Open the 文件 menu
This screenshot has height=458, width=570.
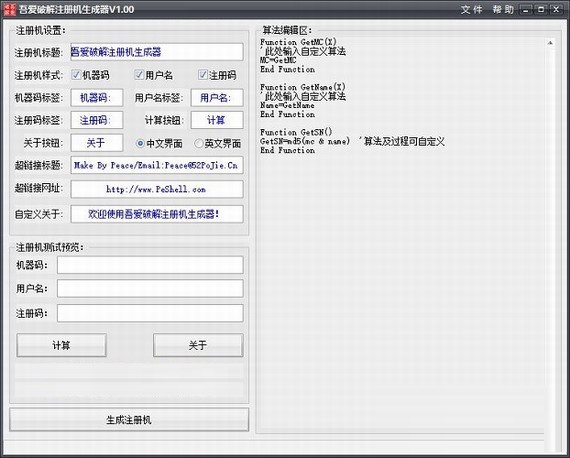coord(472,9)
